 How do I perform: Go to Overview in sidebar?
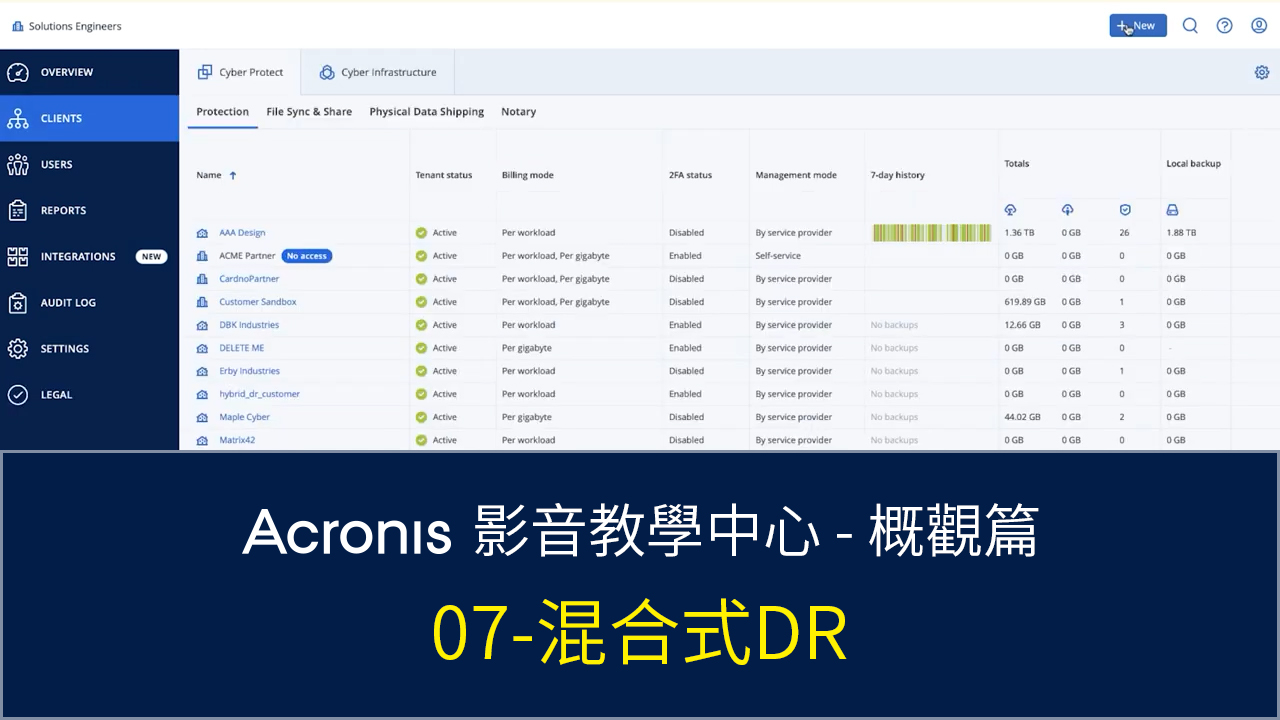click(89, 72)
